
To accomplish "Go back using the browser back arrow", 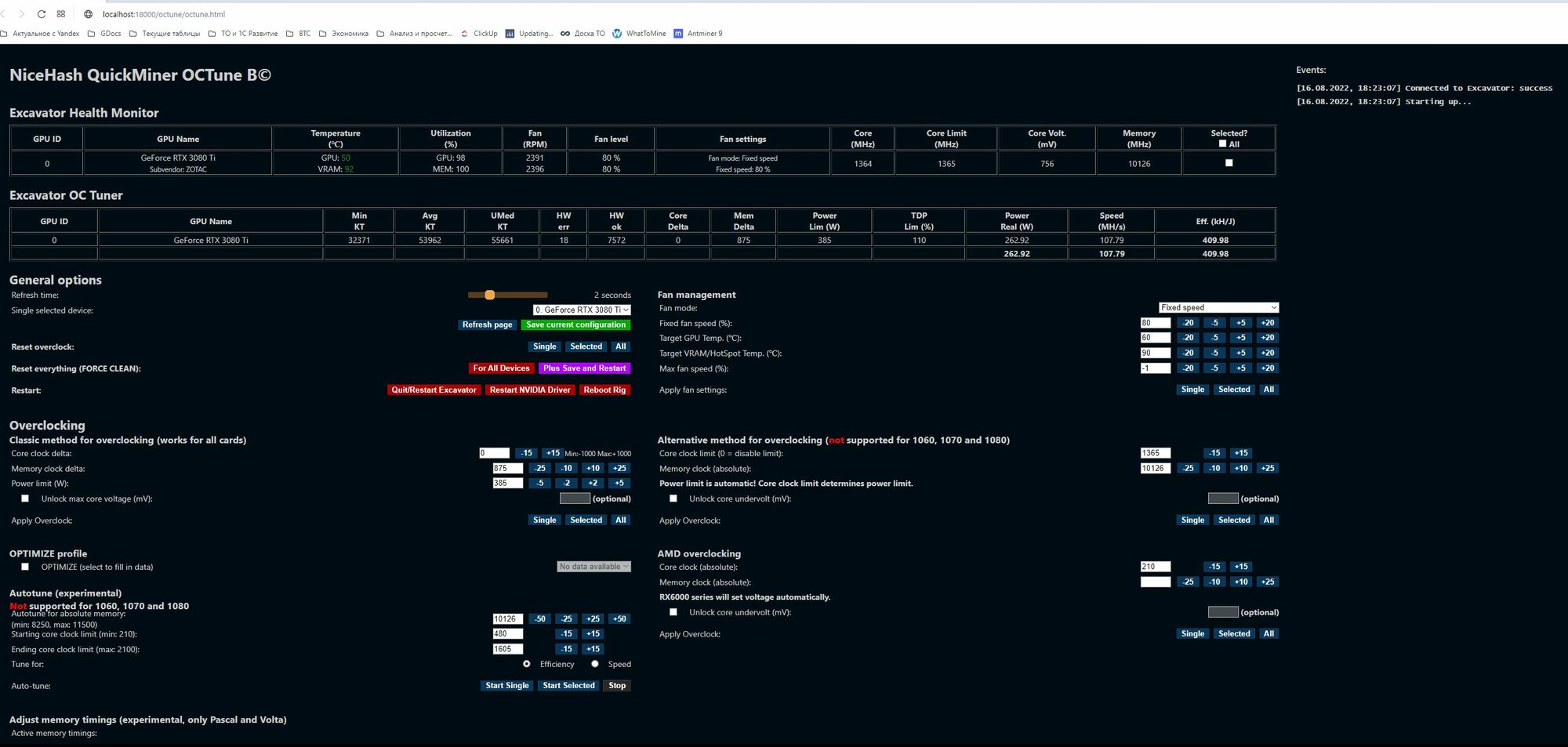I will click(4, 14).
